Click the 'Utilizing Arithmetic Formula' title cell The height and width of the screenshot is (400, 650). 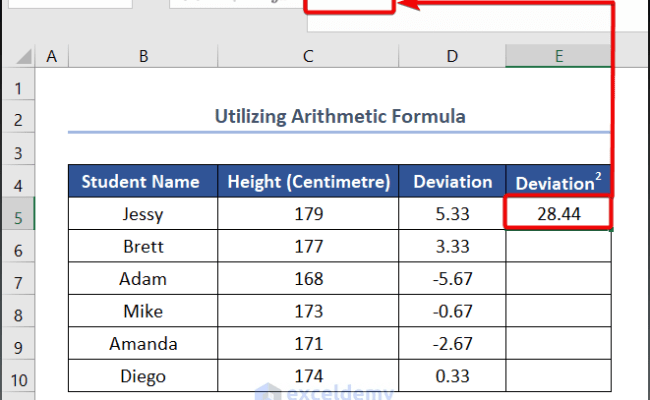(340, 116)
